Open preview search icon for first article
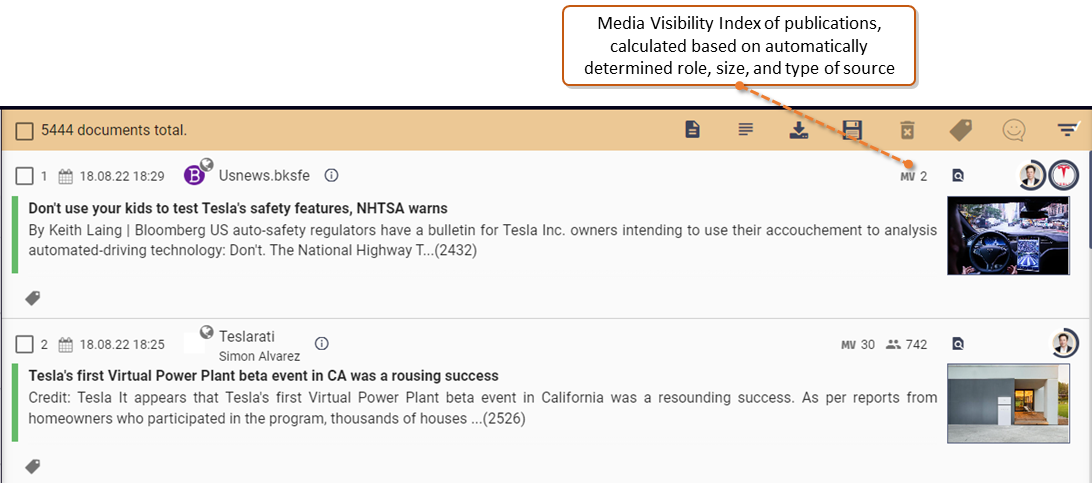The image size is (1092, 483). tap(958, 176)
